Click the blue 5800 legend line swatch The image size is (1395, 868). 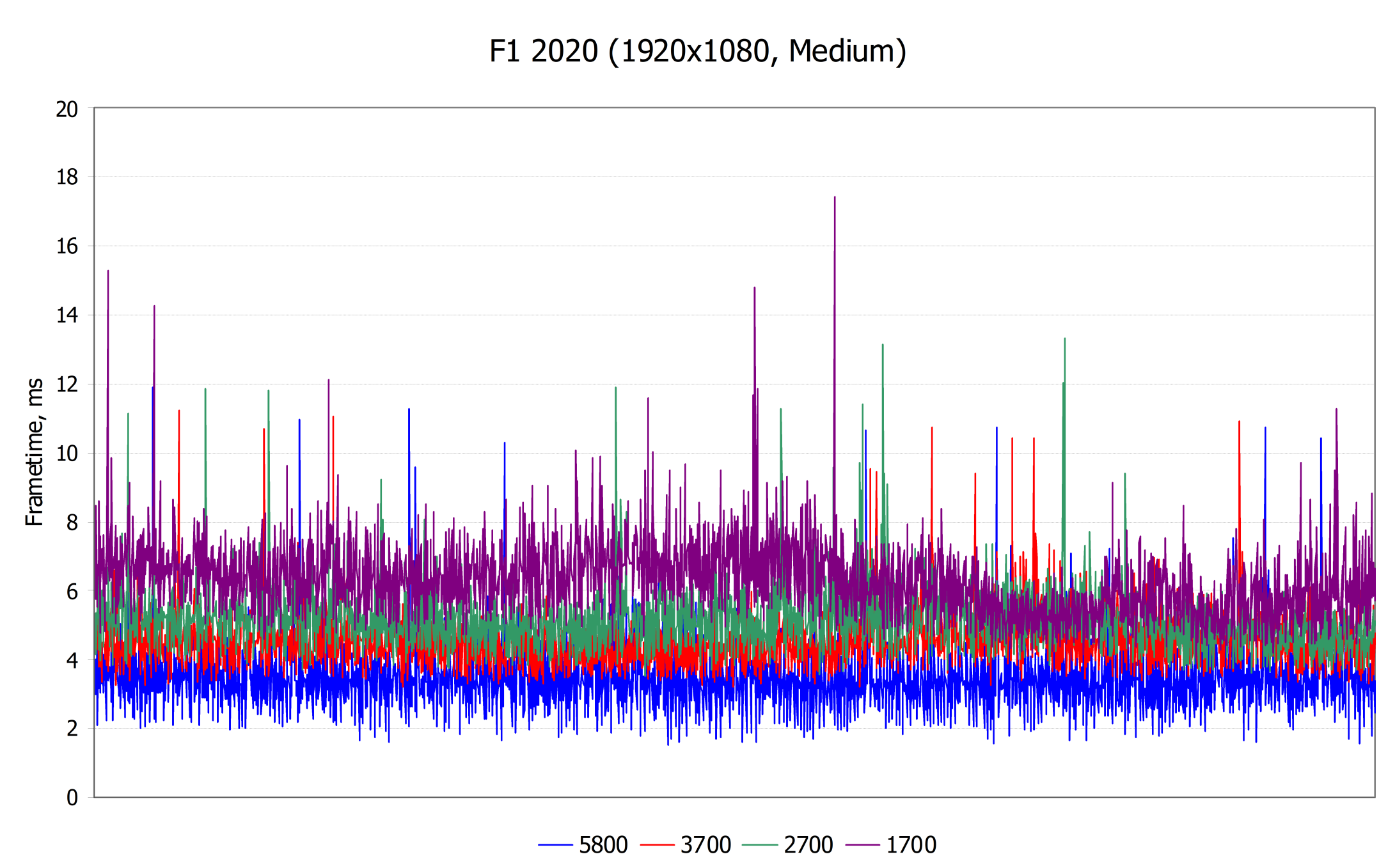[555, 845]
